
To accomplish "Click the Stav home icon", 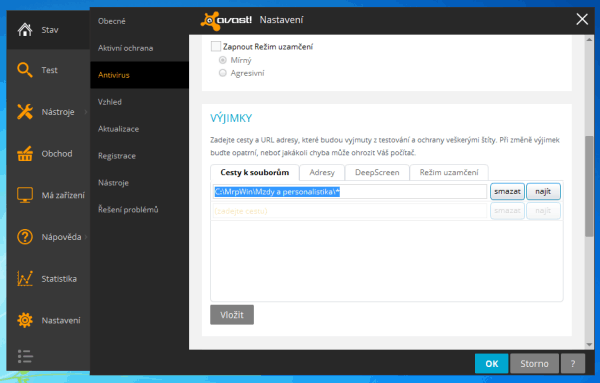I will click(x=25, y=30).
